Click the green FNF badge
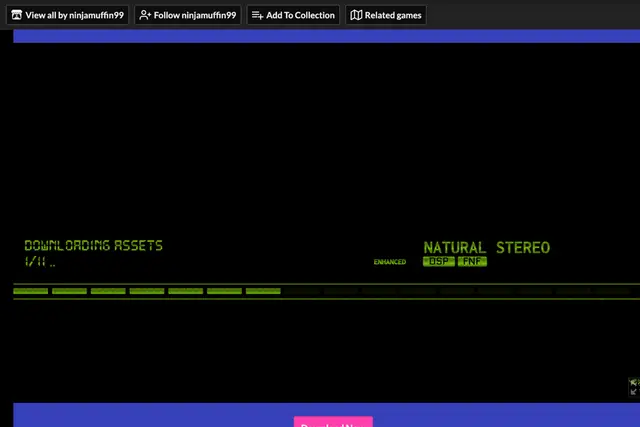The height and width of the screenshot is (427, 640). coord(472,261)
